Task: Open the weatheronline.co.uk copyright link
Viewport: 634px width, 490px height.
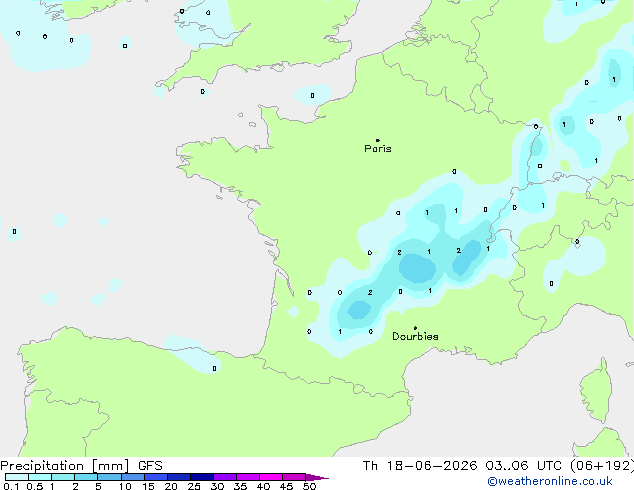Action: (550, 481)
